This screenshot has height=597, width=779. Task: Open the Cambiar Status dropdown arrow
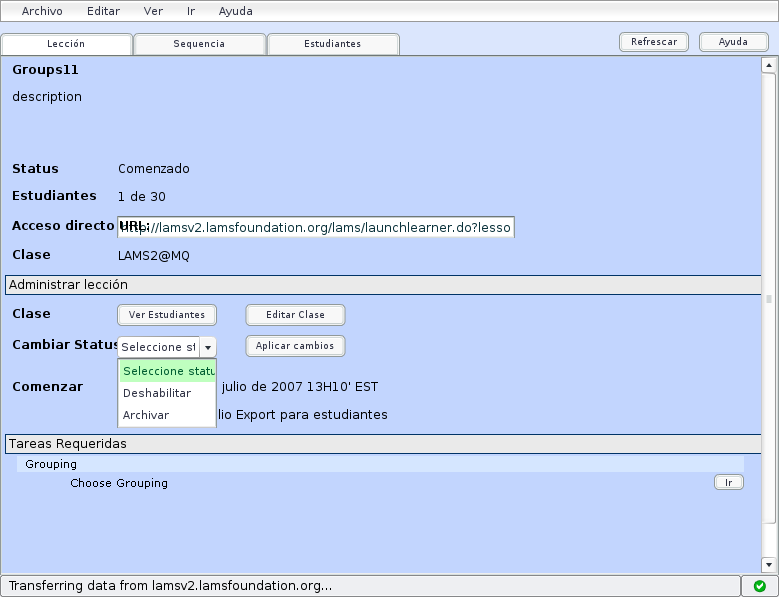(207, 347)
